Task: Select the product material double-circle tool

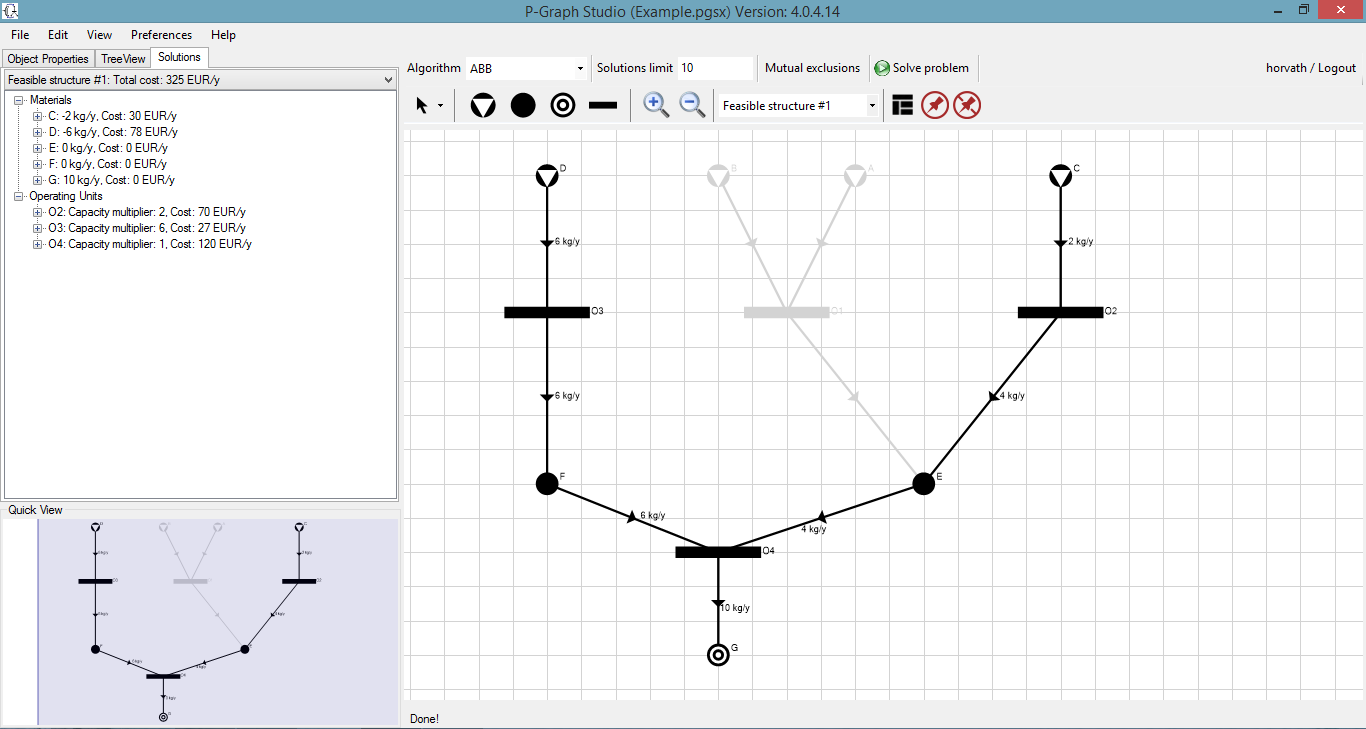Action: pos(563,105)
